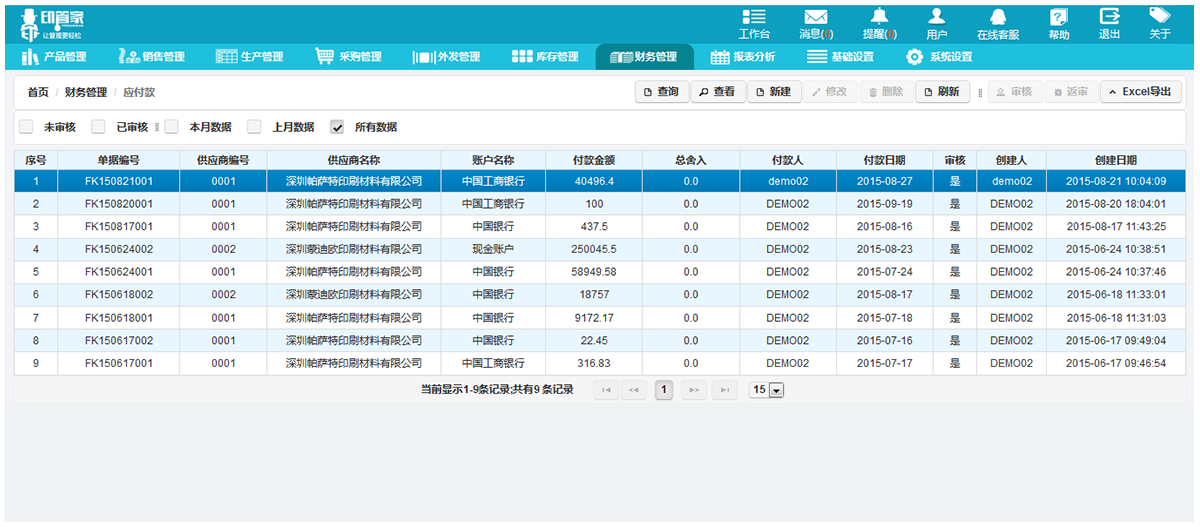Image resolution: width=1200 pixels, height=527 pixels.
Task: Click page number 1
Action: coord(664,390)
